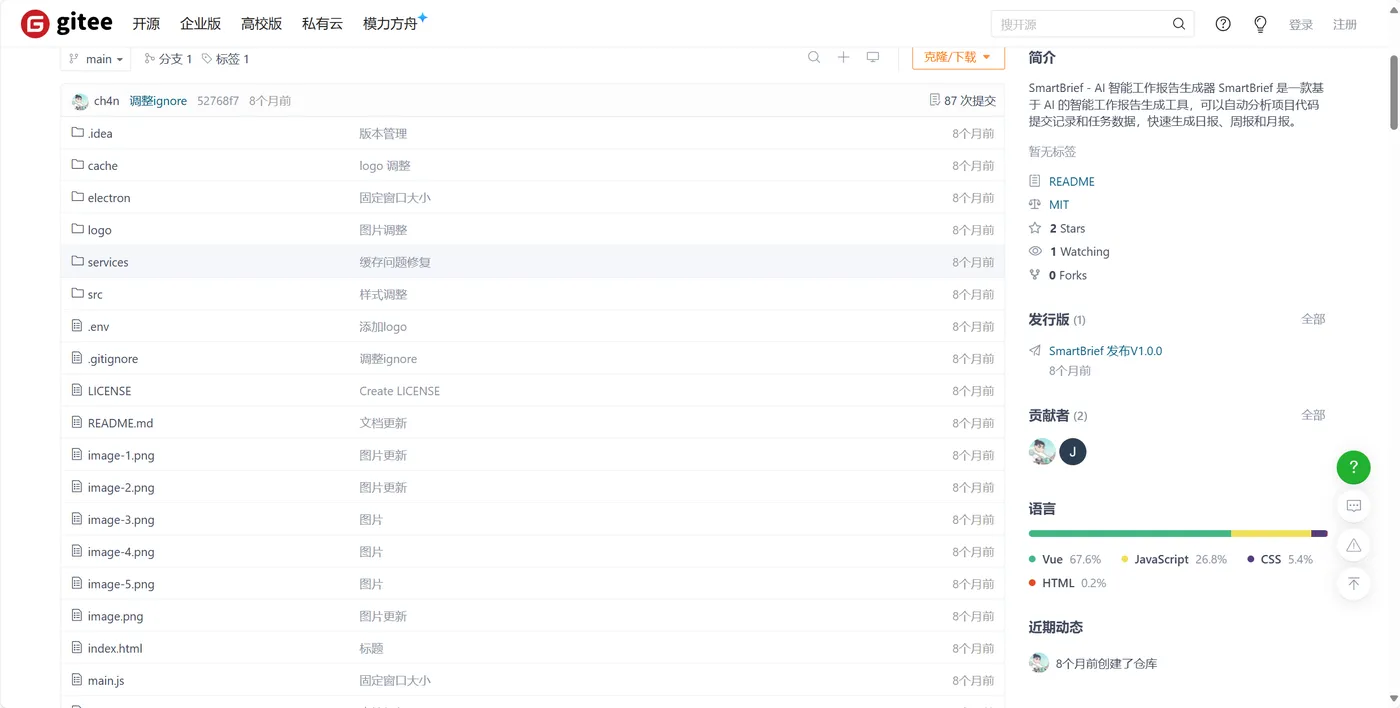Open the 高校版 menu

pyautogui.click(x=261, y=24)
